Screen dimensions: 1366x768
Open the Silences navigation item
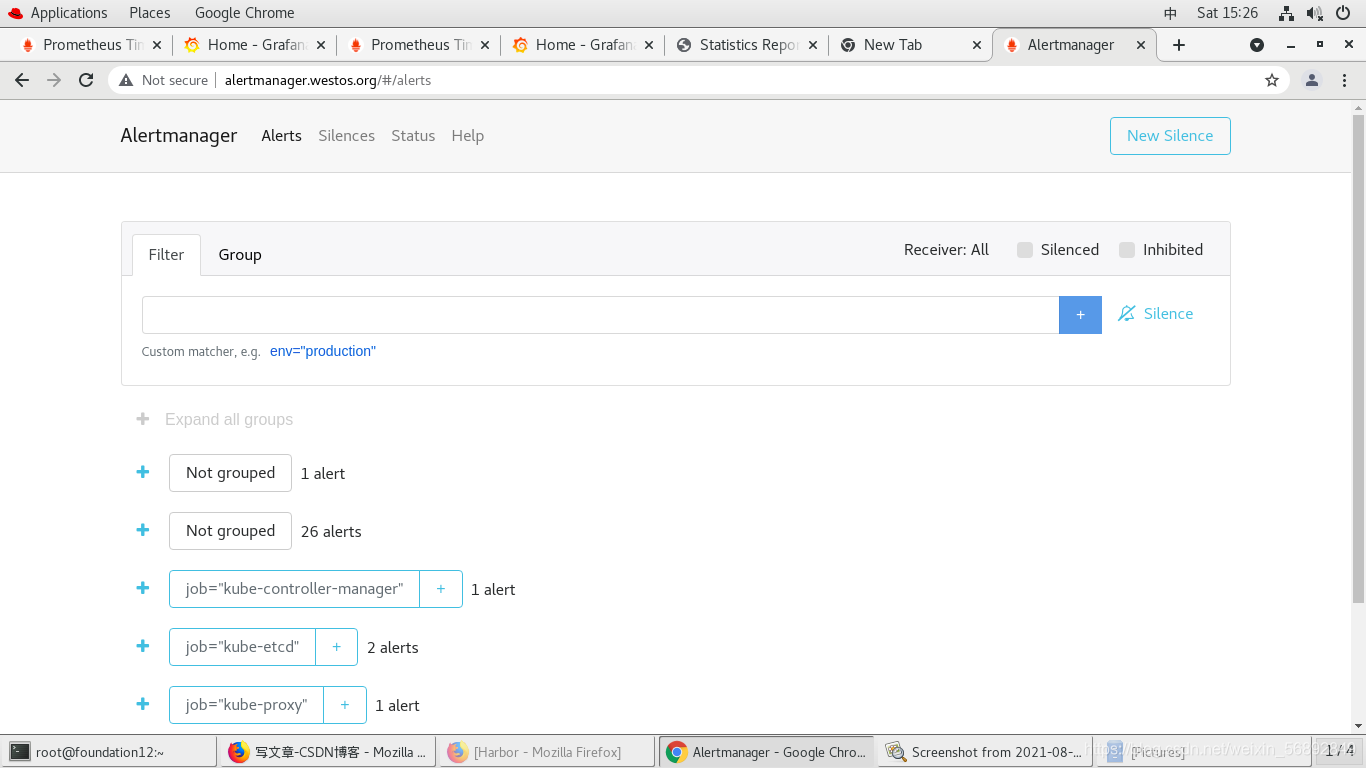tap(346, 136)
